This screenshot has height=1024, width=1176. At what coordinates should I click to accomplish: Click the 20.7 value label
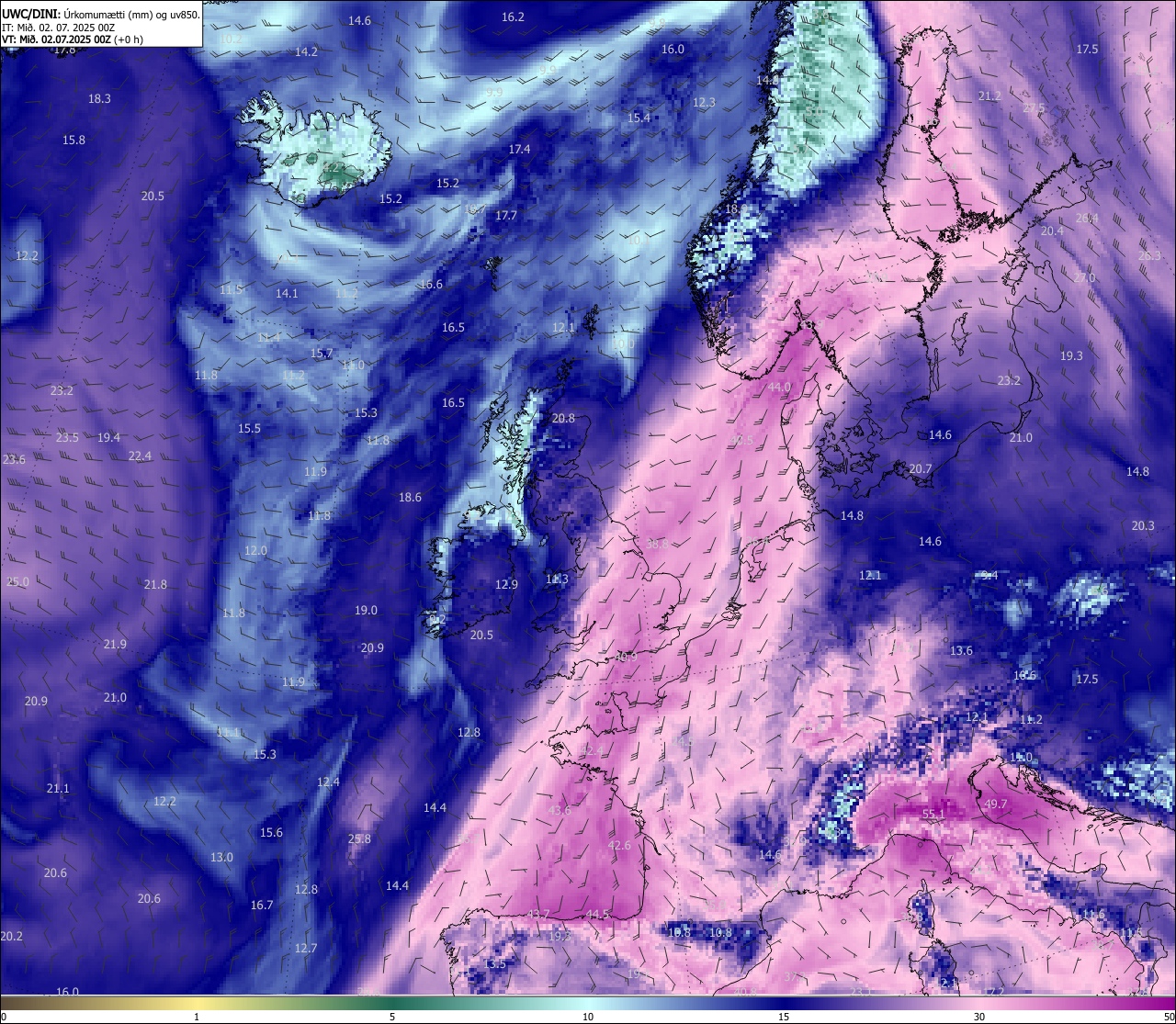tap(921, 469)
